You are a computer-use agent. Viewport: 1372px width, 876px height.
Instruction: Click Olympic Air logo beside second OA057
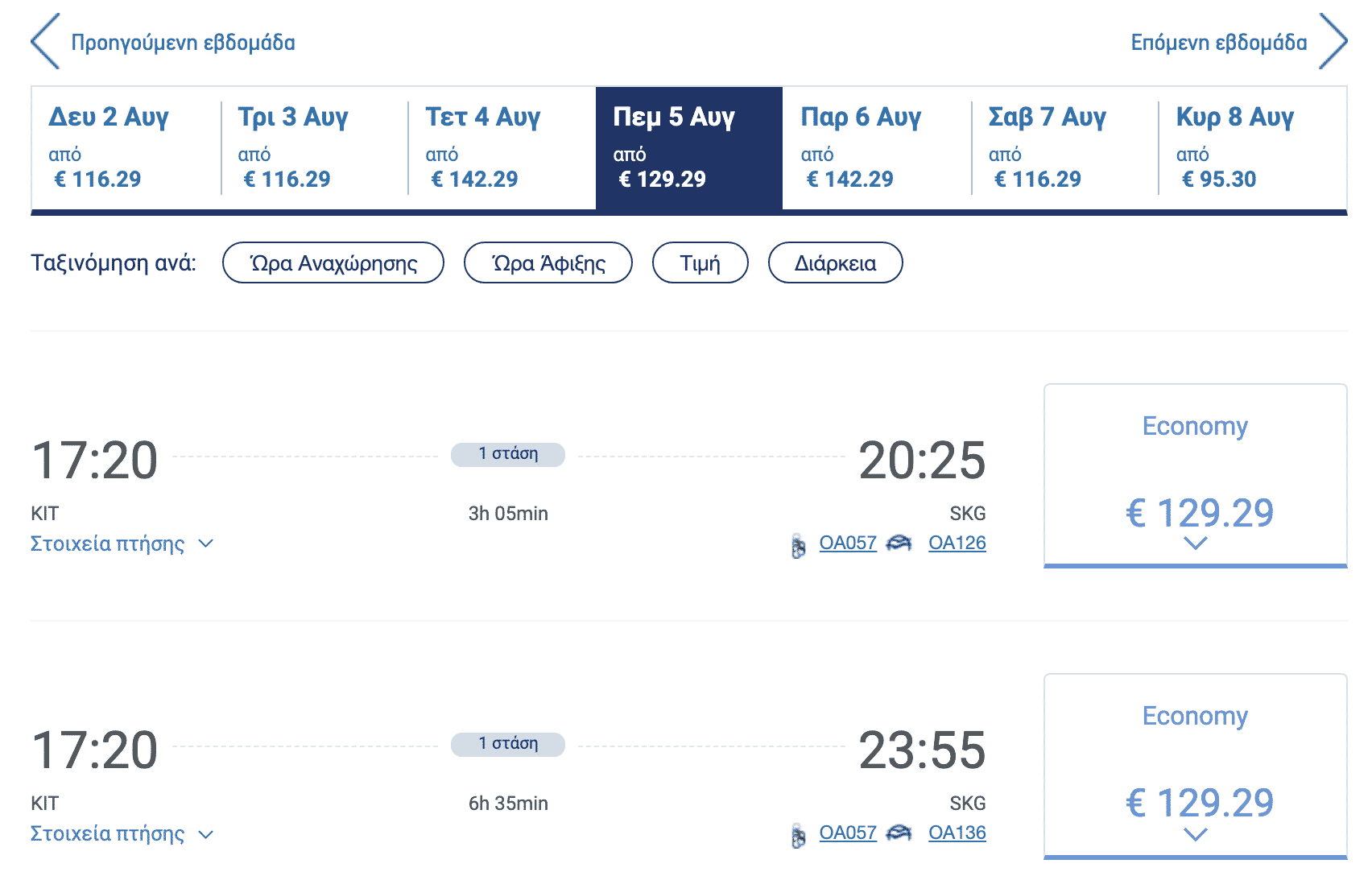point(798,835)
